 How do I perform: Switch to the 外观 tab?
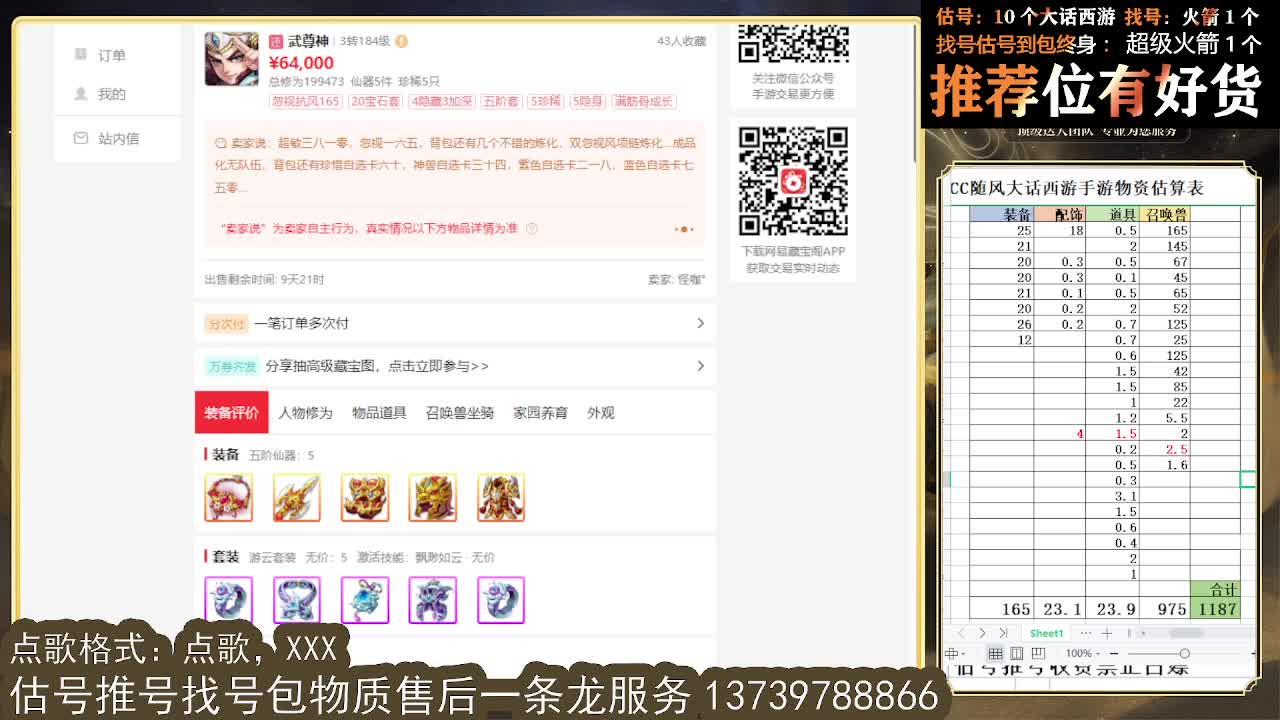tap(601, 412)
